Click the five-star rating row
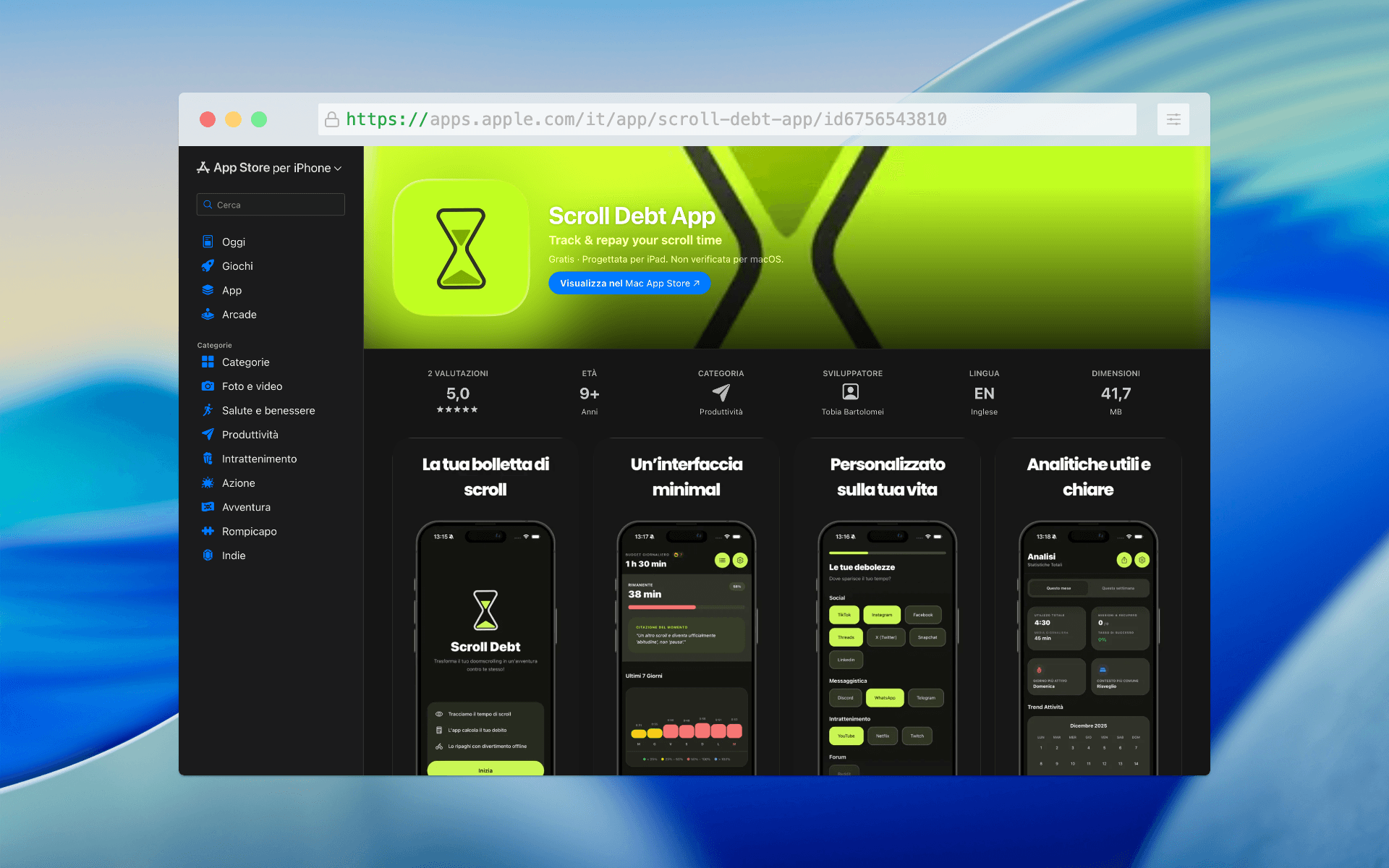The height and width of the screenshot is (868, 1389). pos(457,409)
